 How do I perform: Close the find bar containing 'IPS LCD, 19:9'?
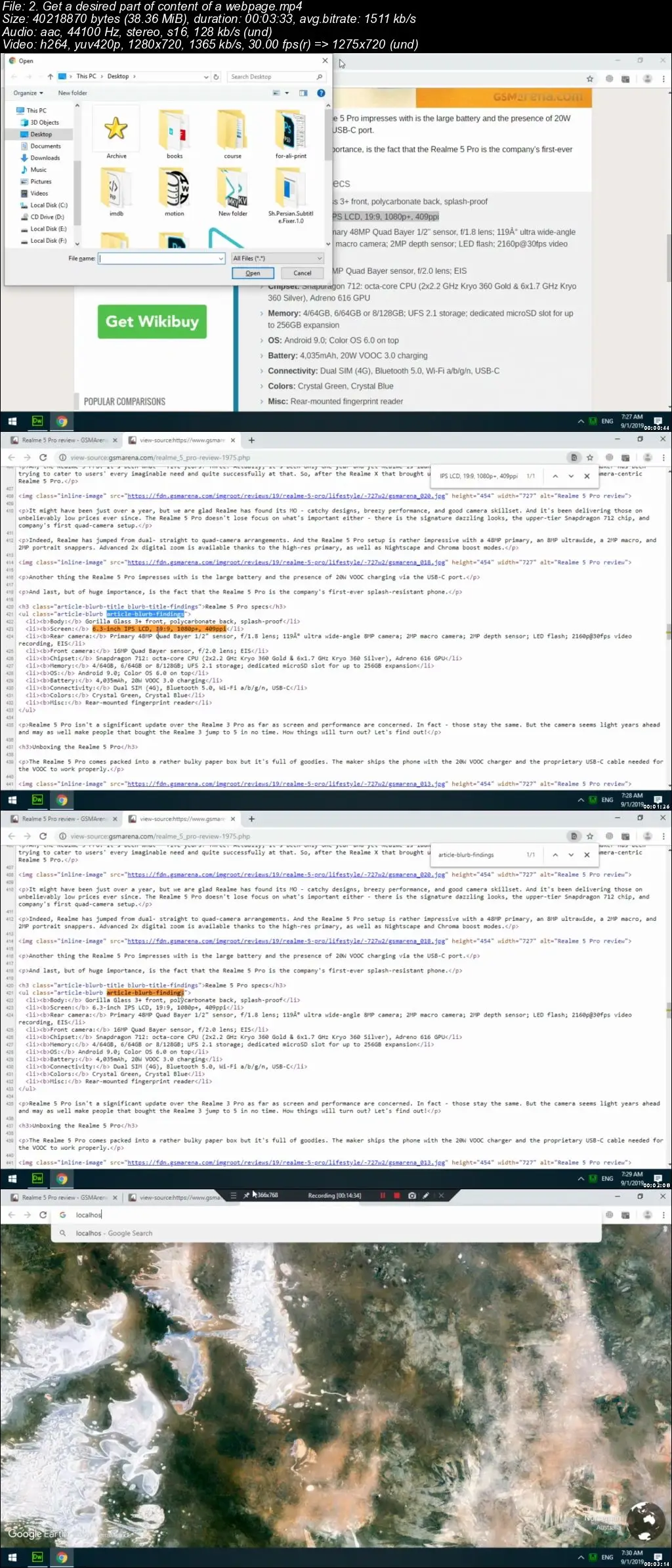coord(587,477)
